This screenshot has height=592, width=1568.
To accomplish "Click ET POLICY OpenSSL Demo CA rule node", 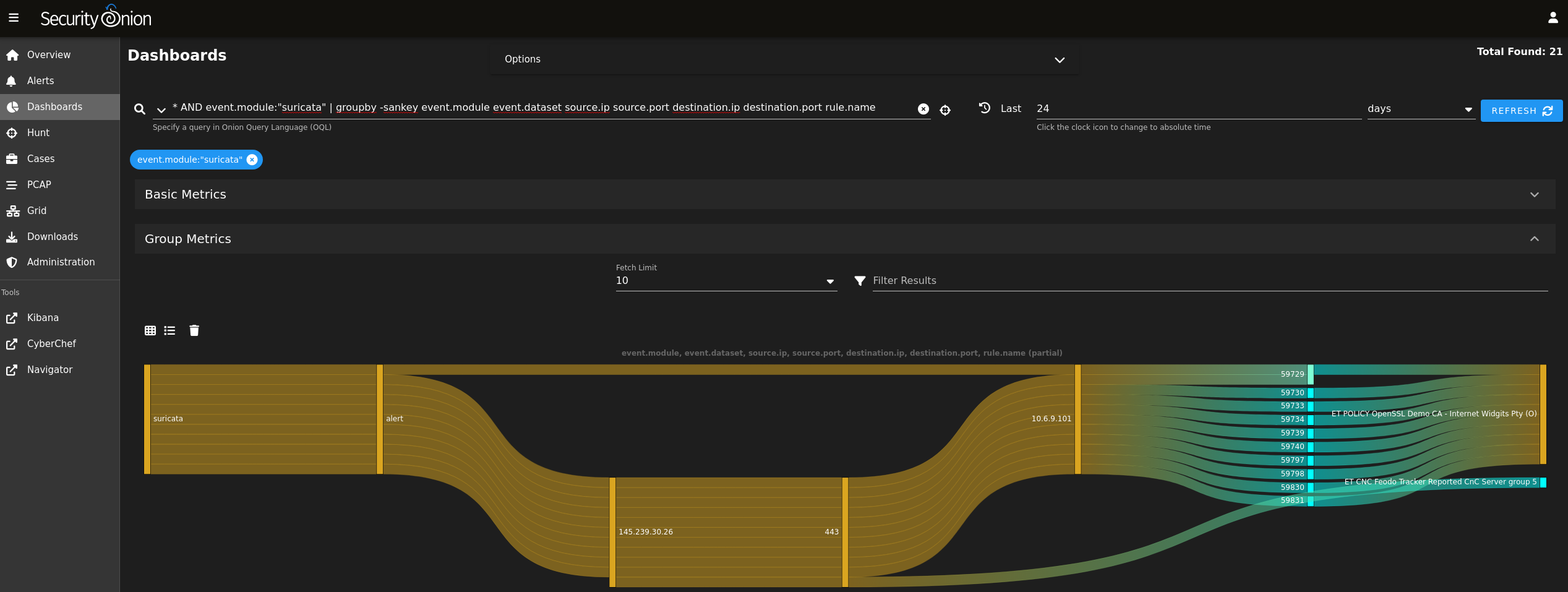I will pos(1543,414).
